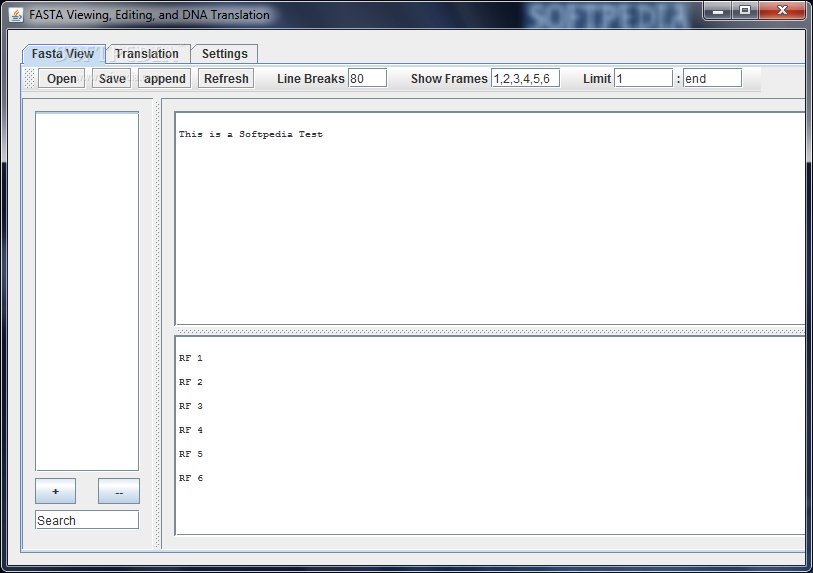Focus the Show Frames field

click(526, 78)
